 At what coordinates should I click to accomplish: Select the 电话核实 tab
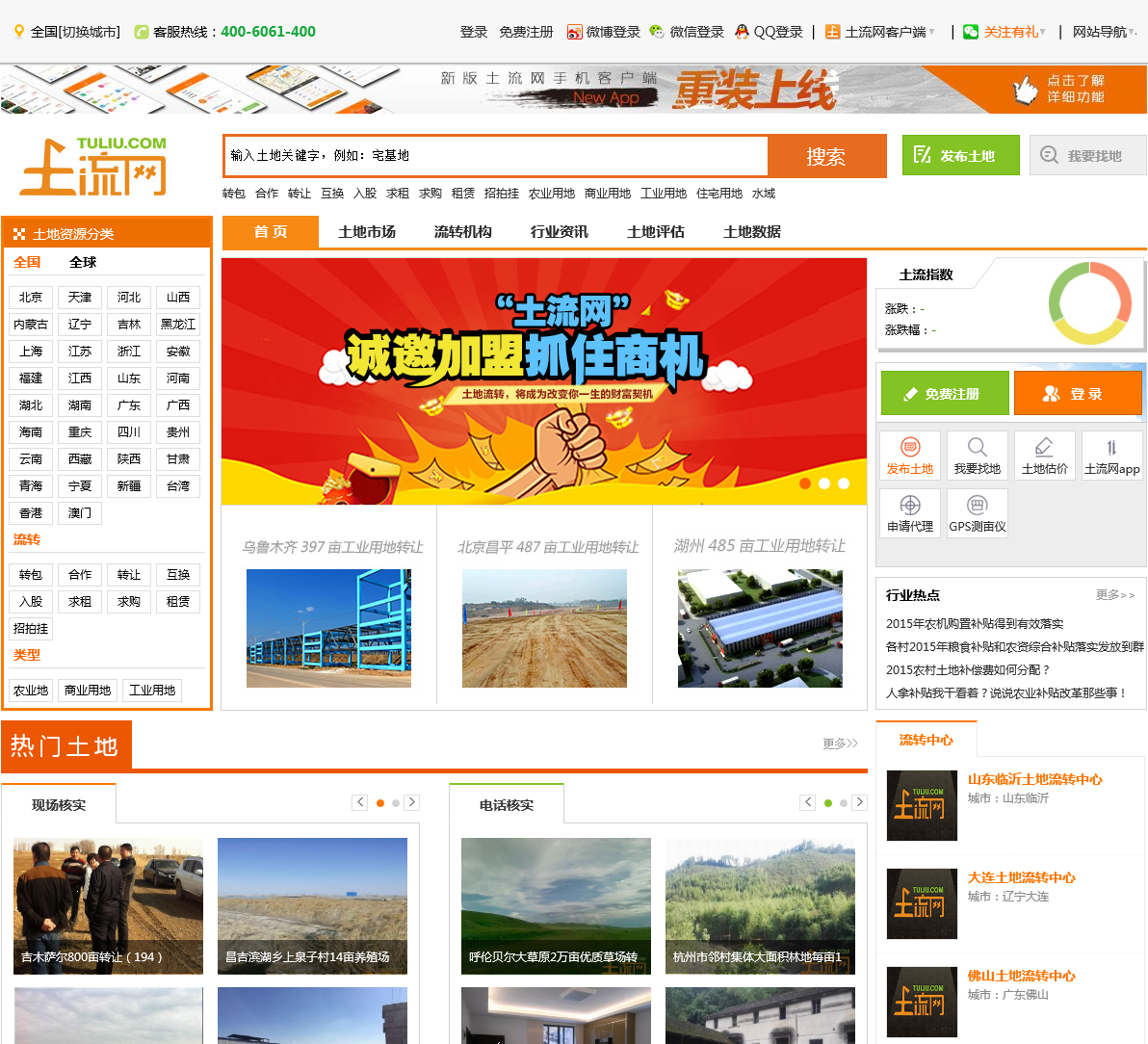[507, 804]
